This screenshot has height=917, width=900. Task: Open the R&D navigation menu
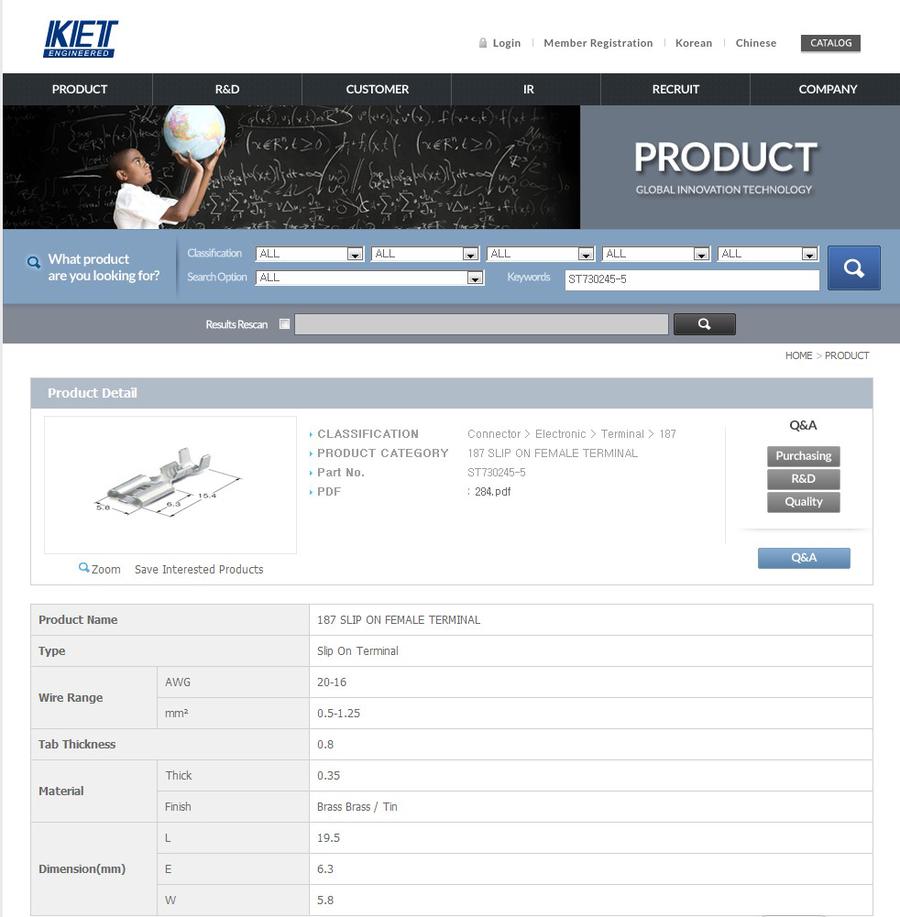pos(227,89)
